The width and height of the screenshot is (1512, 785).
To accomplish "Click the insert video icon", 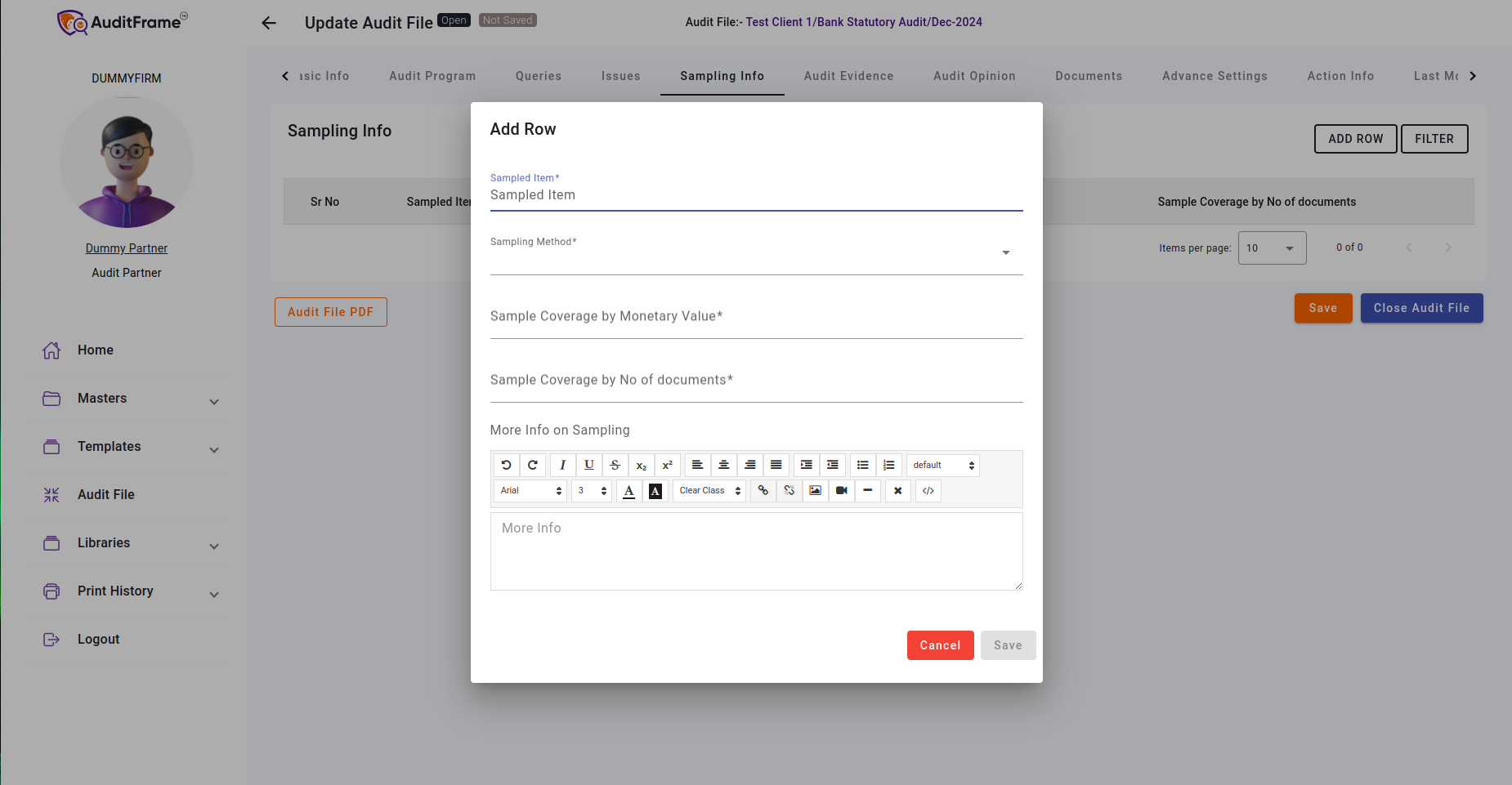I will [x=841, y=490].
